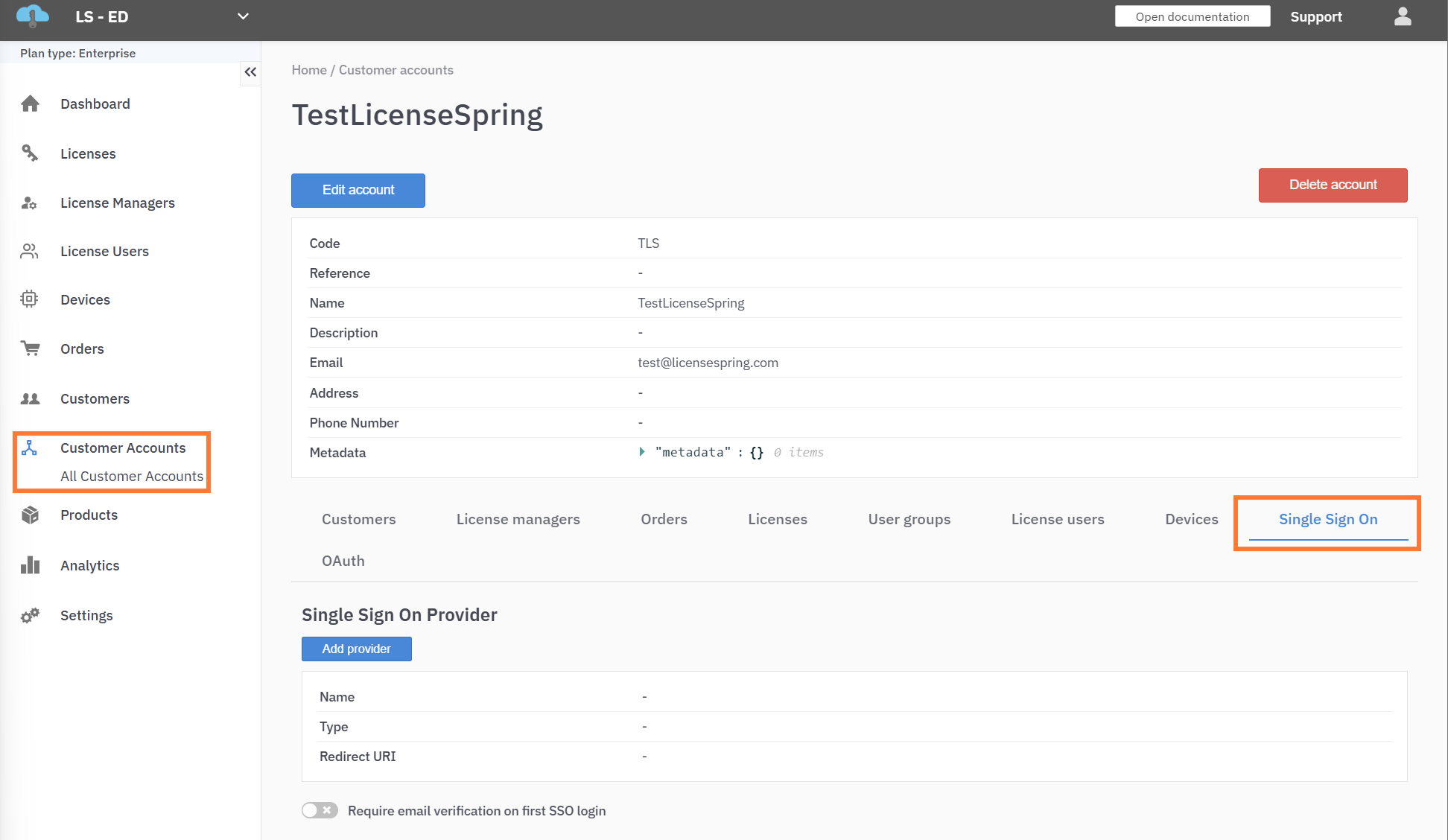Screen dimensions: 1448x840
Task: Switch to the OAuth tab
Action: point(343,561)
